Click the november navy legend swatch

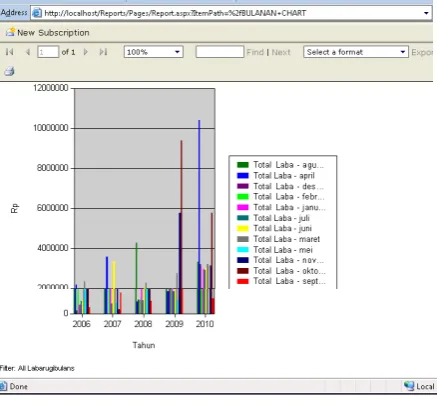pyautogui.click(x=243, y=260)
